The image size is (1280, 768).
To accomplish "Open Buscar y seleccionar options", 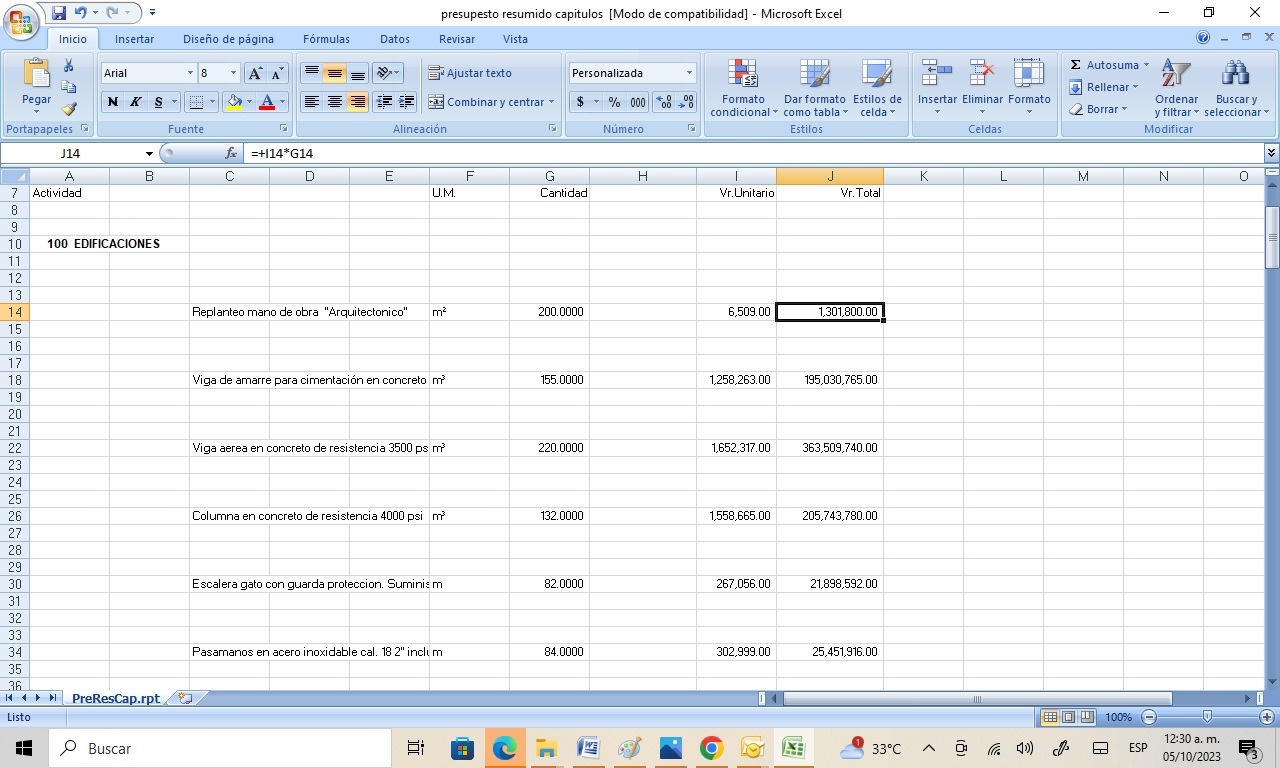I will [1236, 88].
